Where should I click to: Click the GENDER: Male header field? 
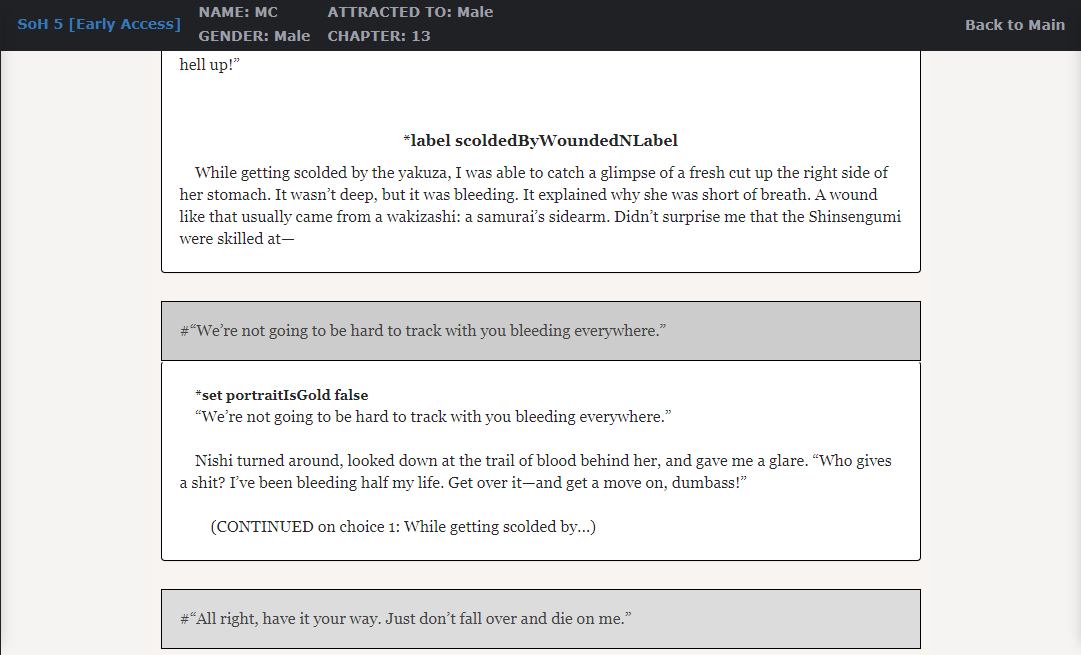point(254,36)
